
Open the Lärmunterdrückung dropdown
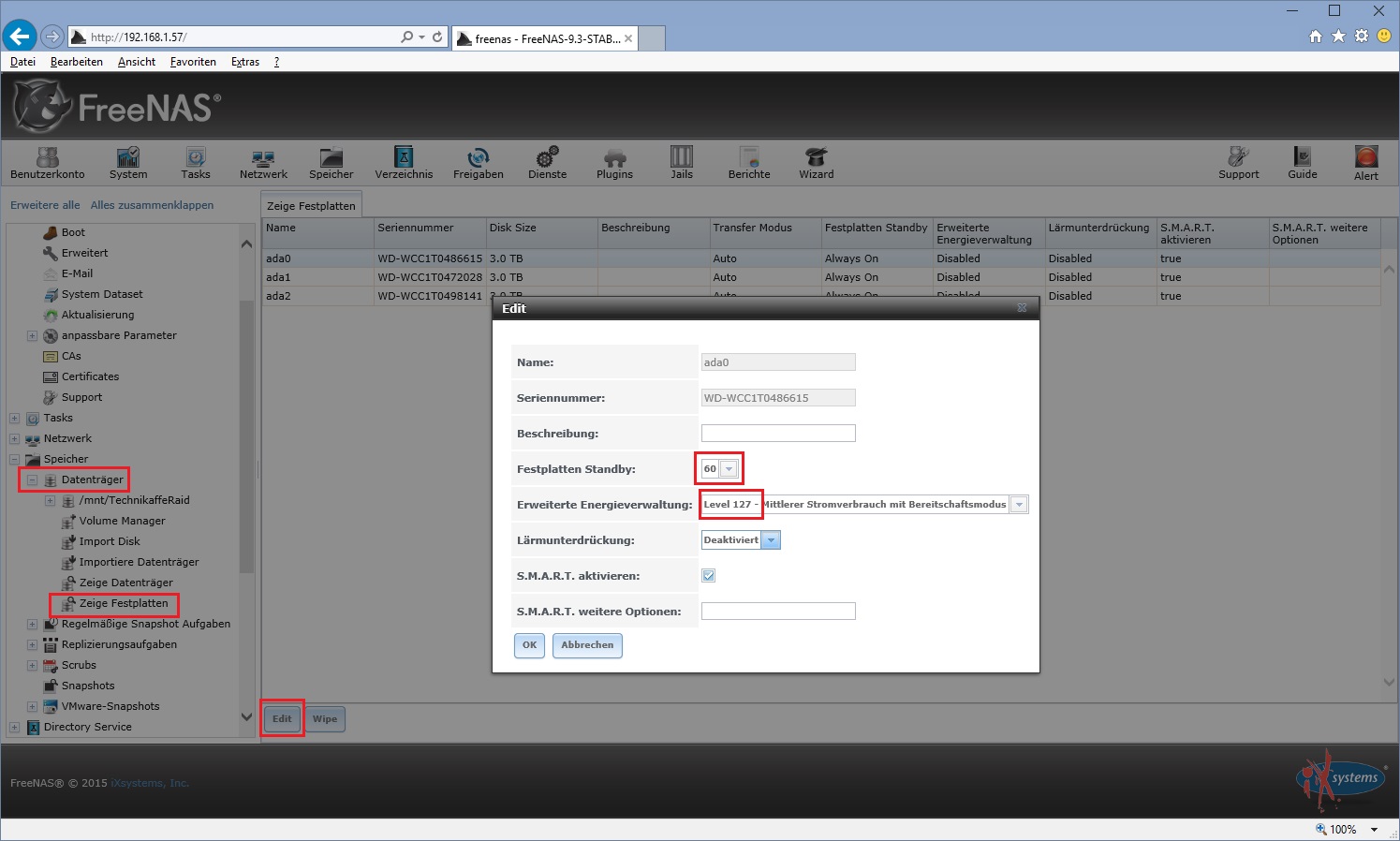(771, 539)
